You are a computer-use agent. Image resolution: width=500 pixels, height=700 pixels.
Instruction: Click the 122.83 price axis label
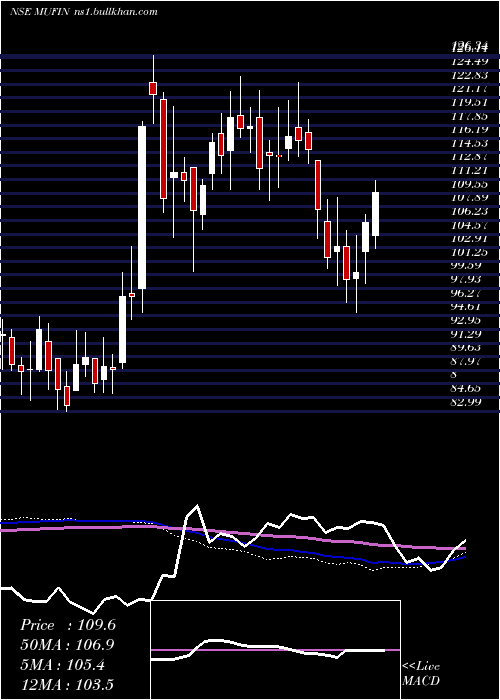pos(470,75)
